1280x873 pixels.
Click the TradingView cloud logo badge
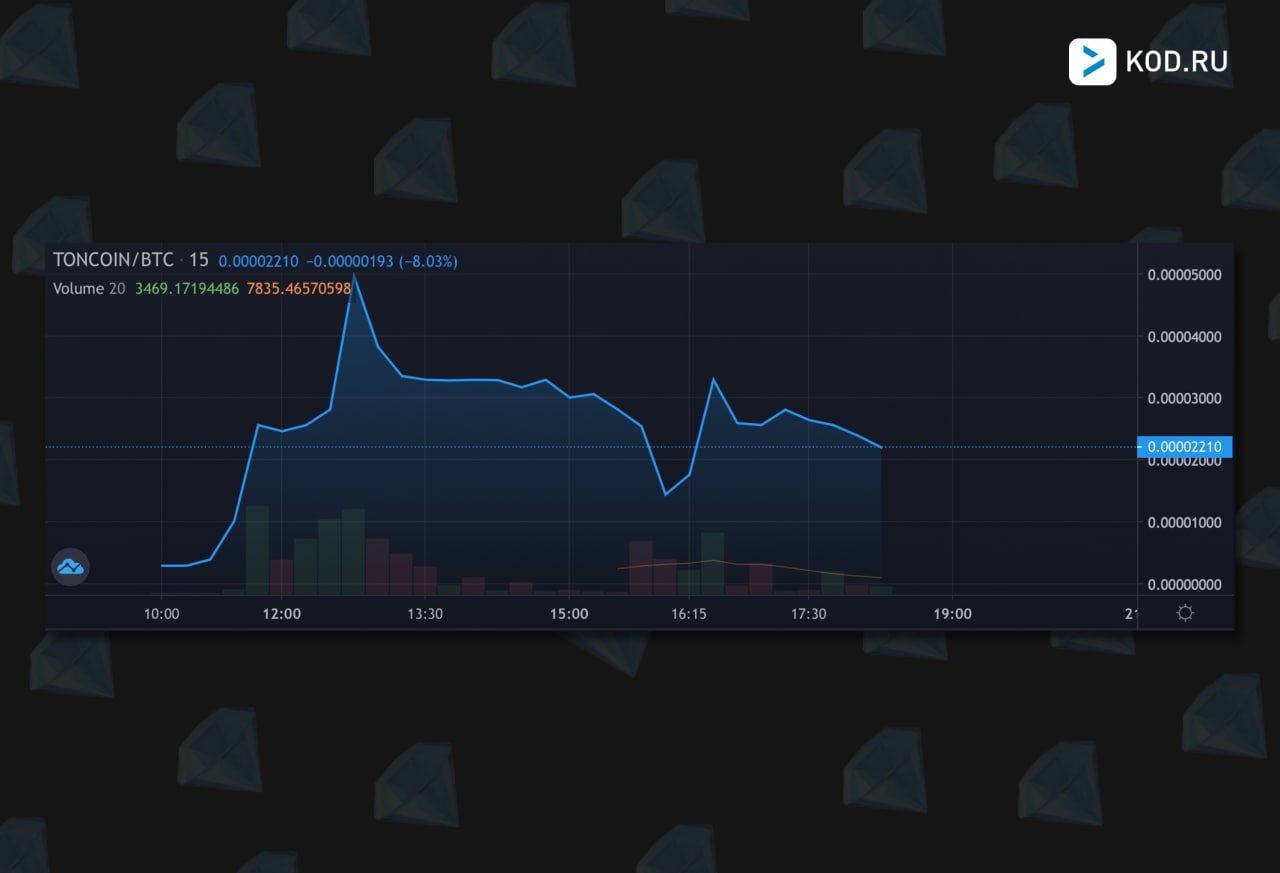click(70, 567)
